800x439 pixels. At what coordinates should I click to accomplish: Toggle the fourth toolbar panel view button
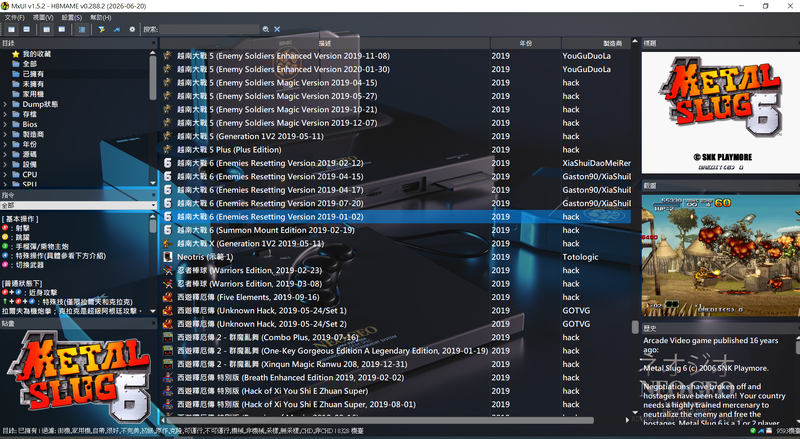coord(62,30)
